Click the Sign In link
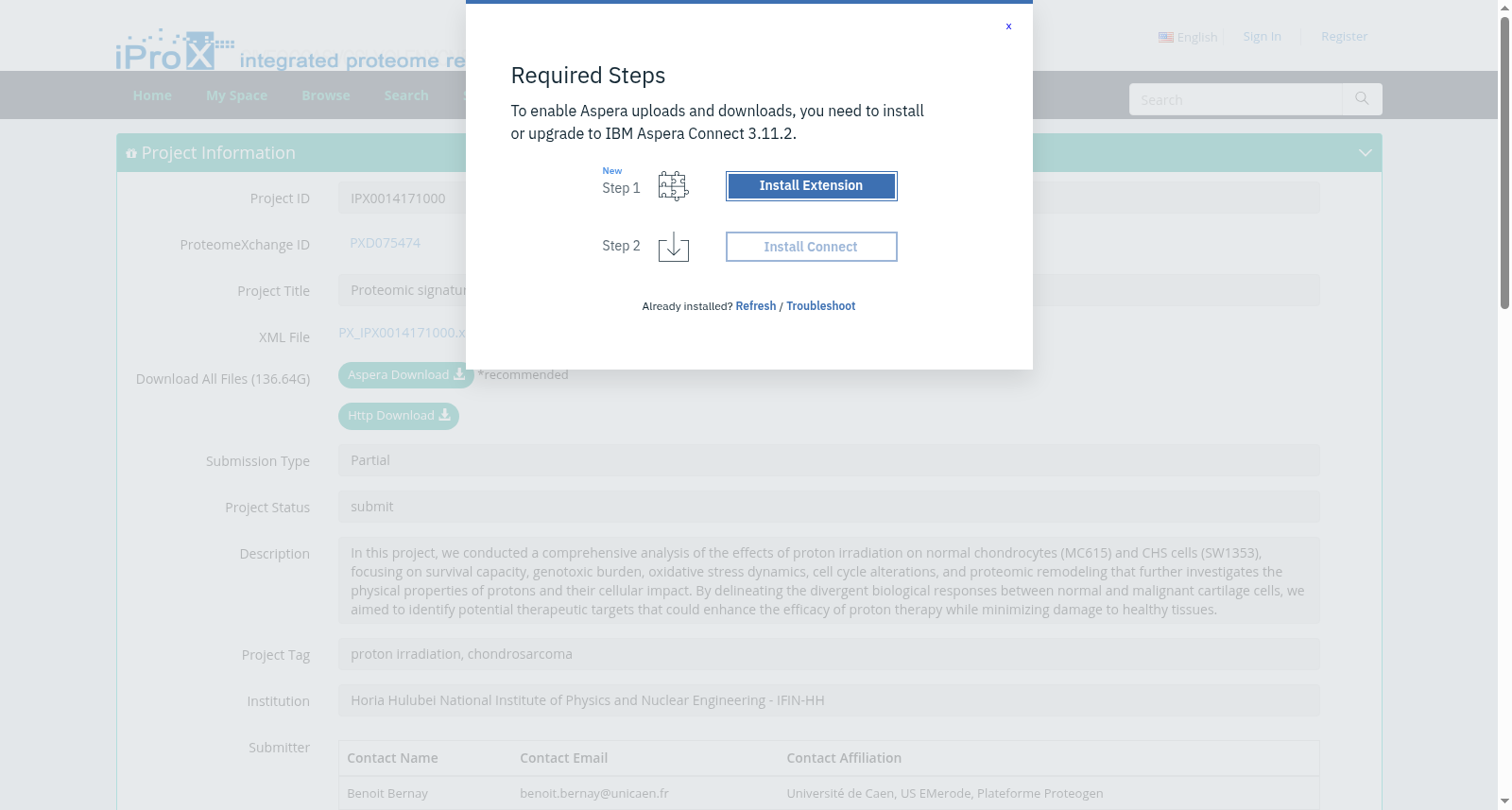 click(x=1262, y=36)
